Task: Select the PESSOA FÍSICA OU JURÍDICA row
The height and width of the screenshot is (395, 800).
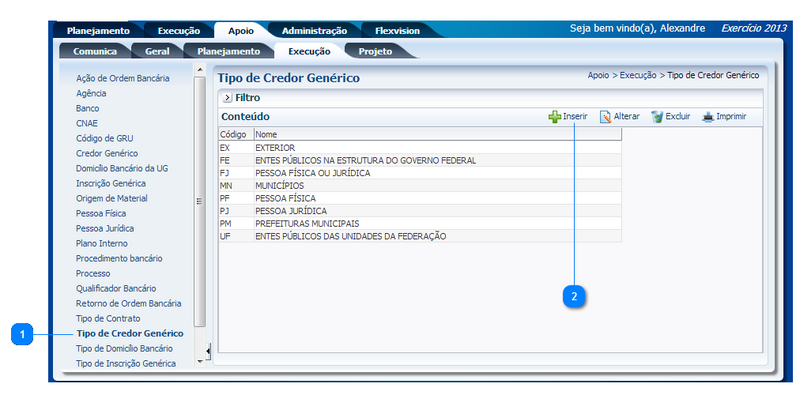Action: point(420,173)
